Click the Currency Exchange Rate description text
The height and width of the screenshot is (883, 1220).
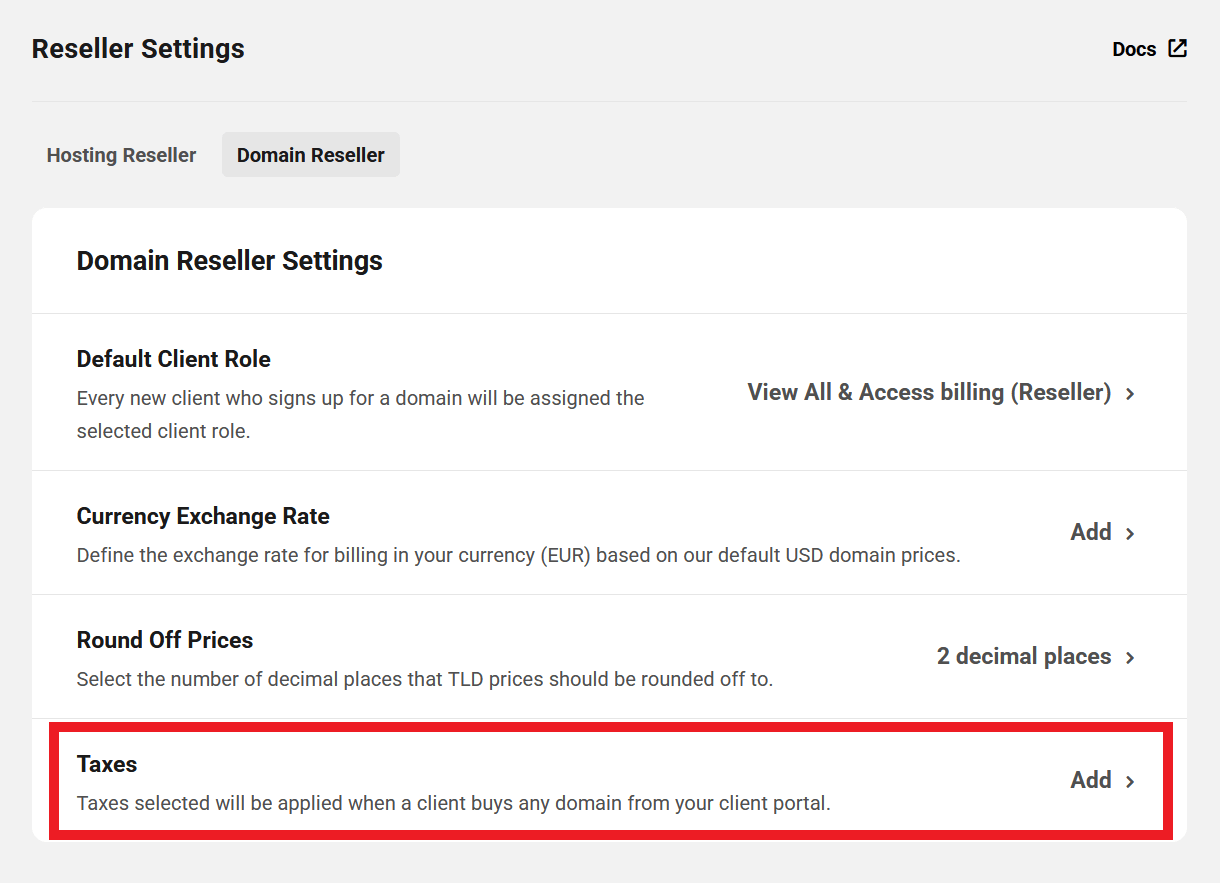519,555
